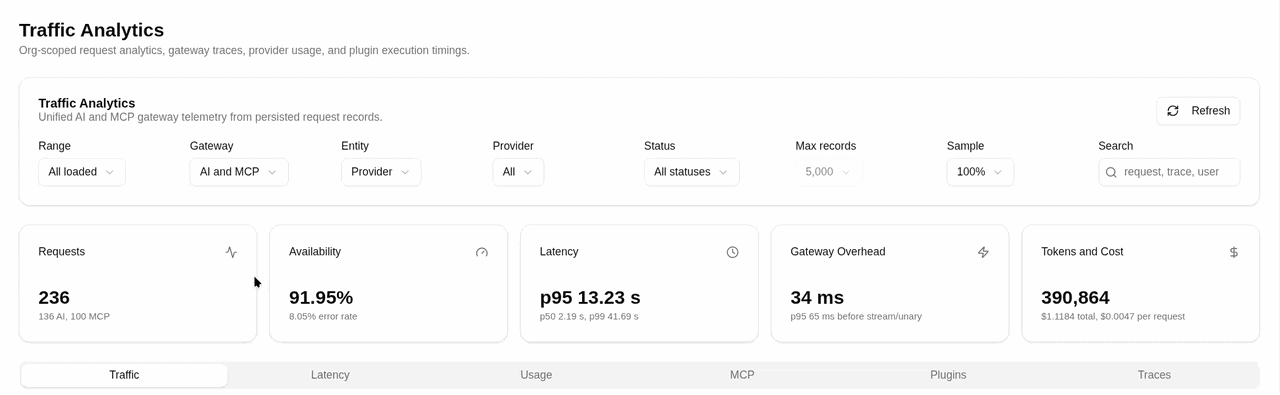Switch to the Latency tab
This screenshot has height=395, width=1280.
[330, 375]
